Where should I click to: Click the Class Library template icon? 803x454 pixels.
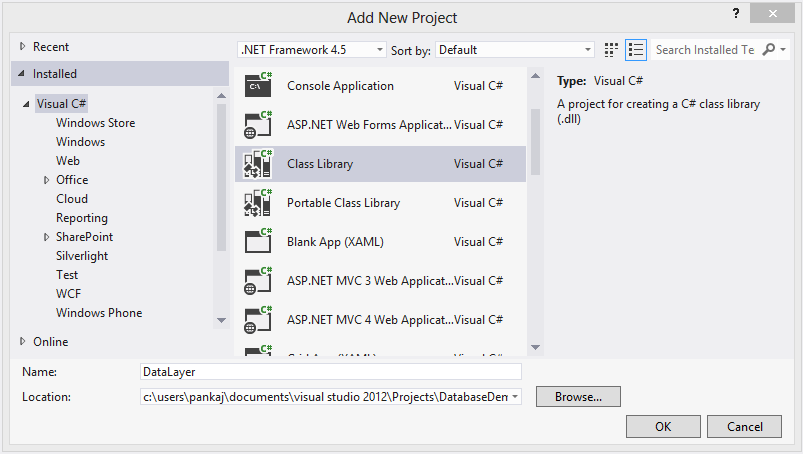258,164
